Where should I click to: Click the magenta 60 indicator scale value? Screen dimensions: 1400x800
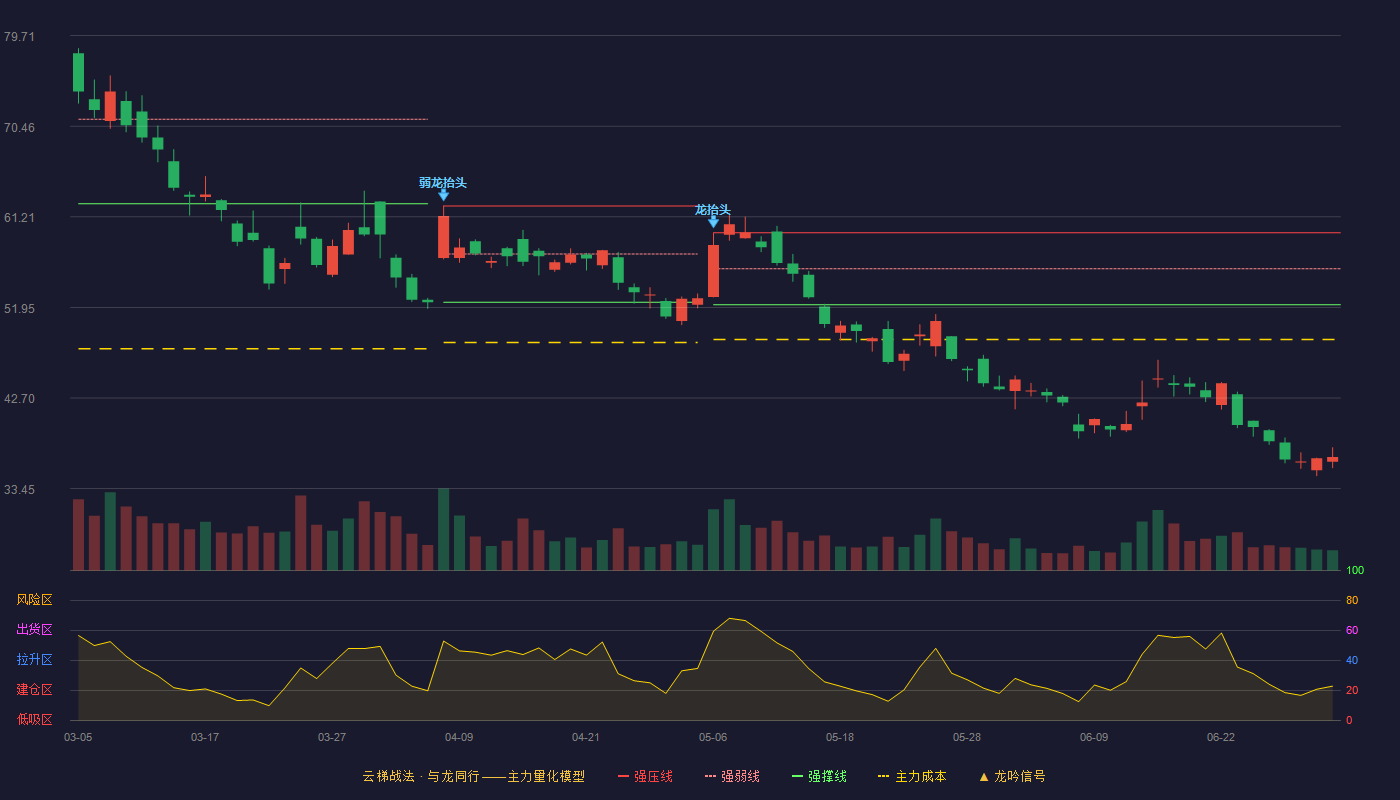point(1352,630)
